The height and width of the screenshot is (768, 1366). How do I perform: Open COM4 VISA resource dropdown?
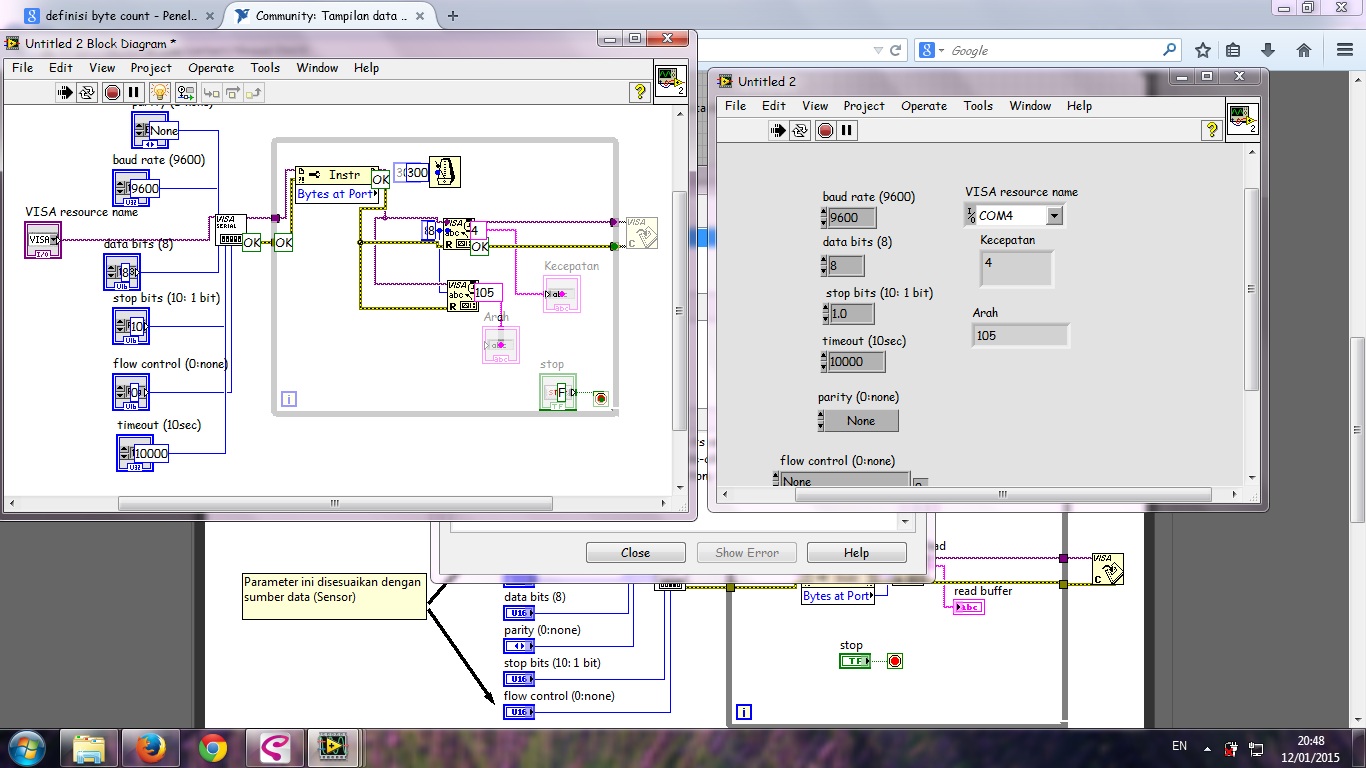[1054, 216]
